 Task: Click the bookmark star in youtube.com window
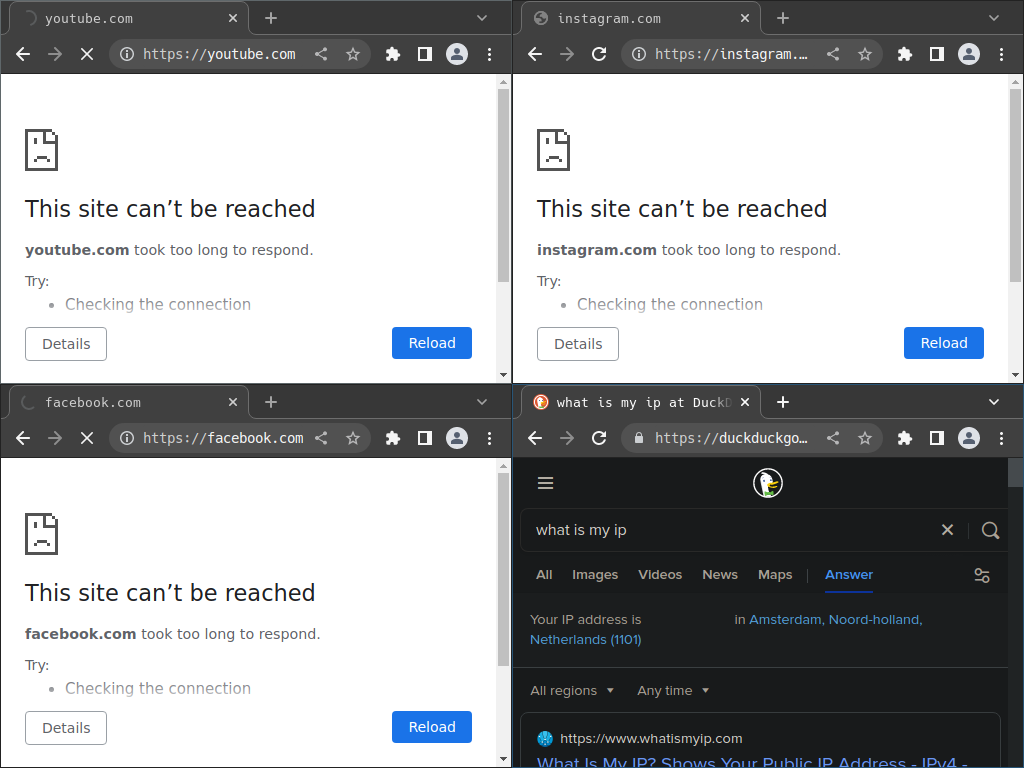[353, 54]
